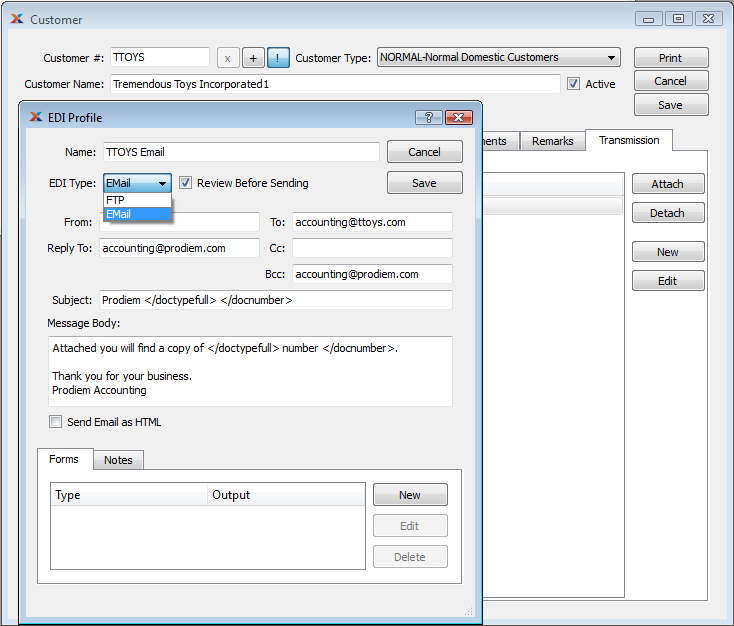Image resolution: width=734 pixels, height=626 pixels.
Task: Save the EDI Profile
Action: coord(424,183)
